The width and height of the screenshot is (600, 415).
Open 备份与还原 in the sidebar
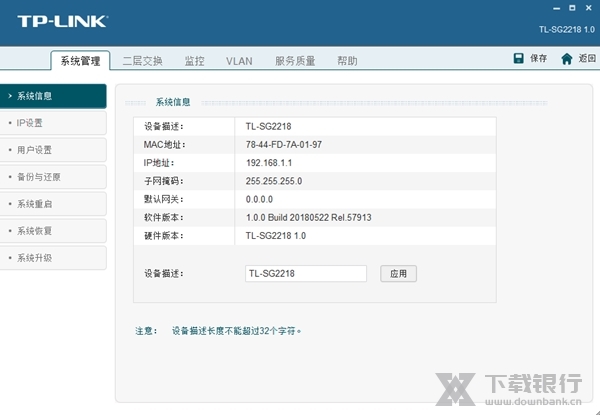53,177
